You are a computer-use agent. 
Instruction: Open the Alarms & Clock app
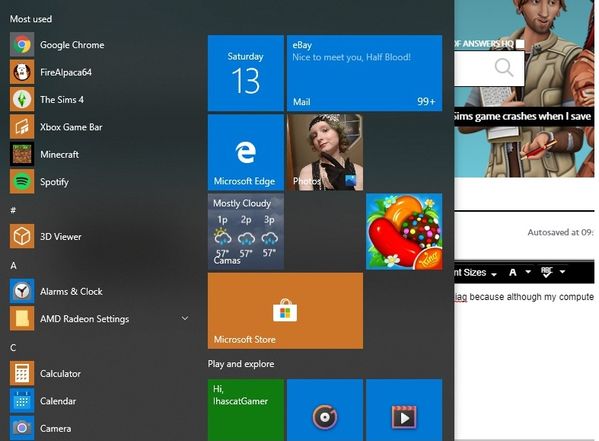pyautogui.click(x=101, y=291)
